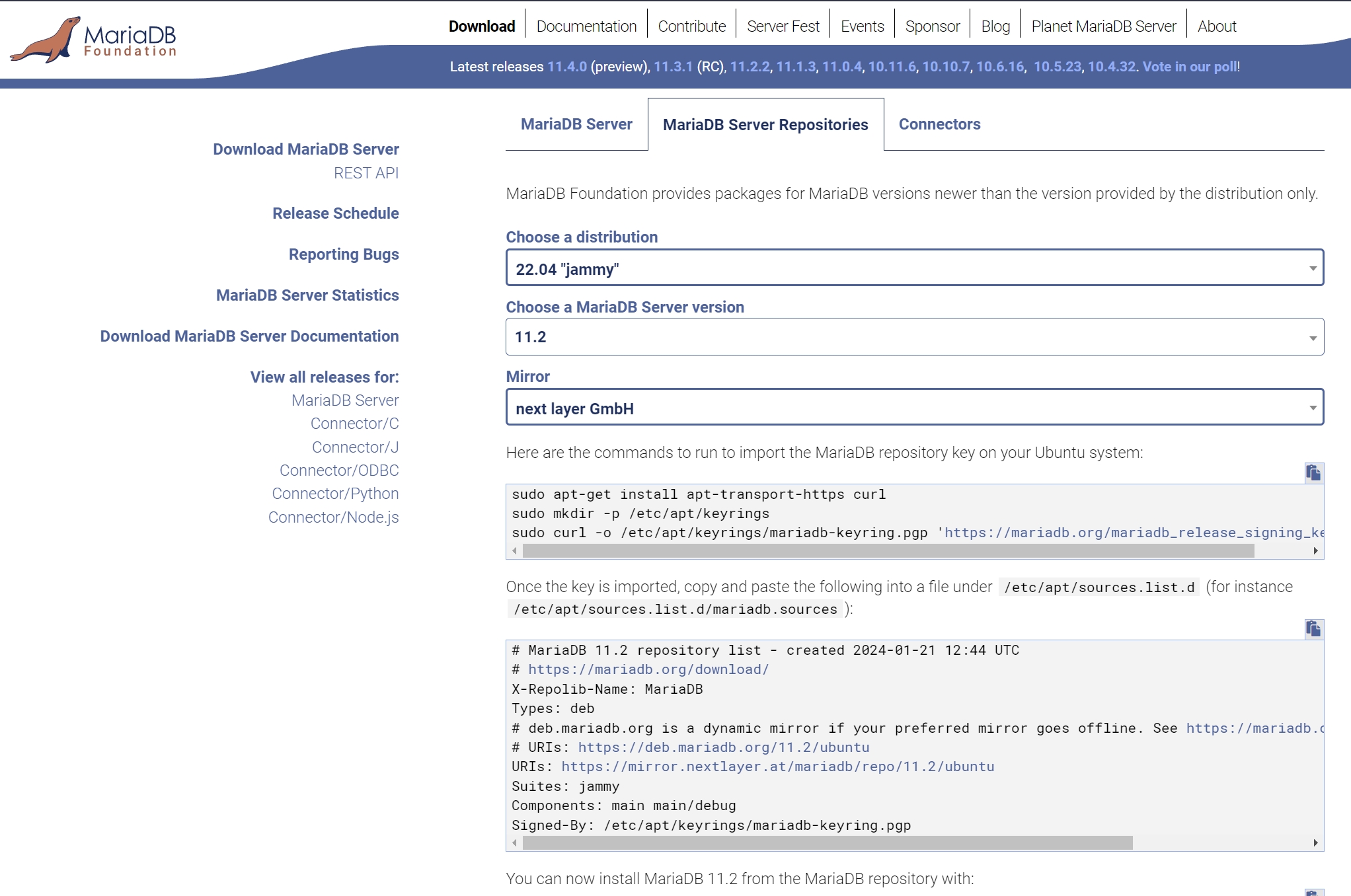Click the 10.10.7 release link
This screenshot has width=1351, height=896.
click(x=946, y=67)
